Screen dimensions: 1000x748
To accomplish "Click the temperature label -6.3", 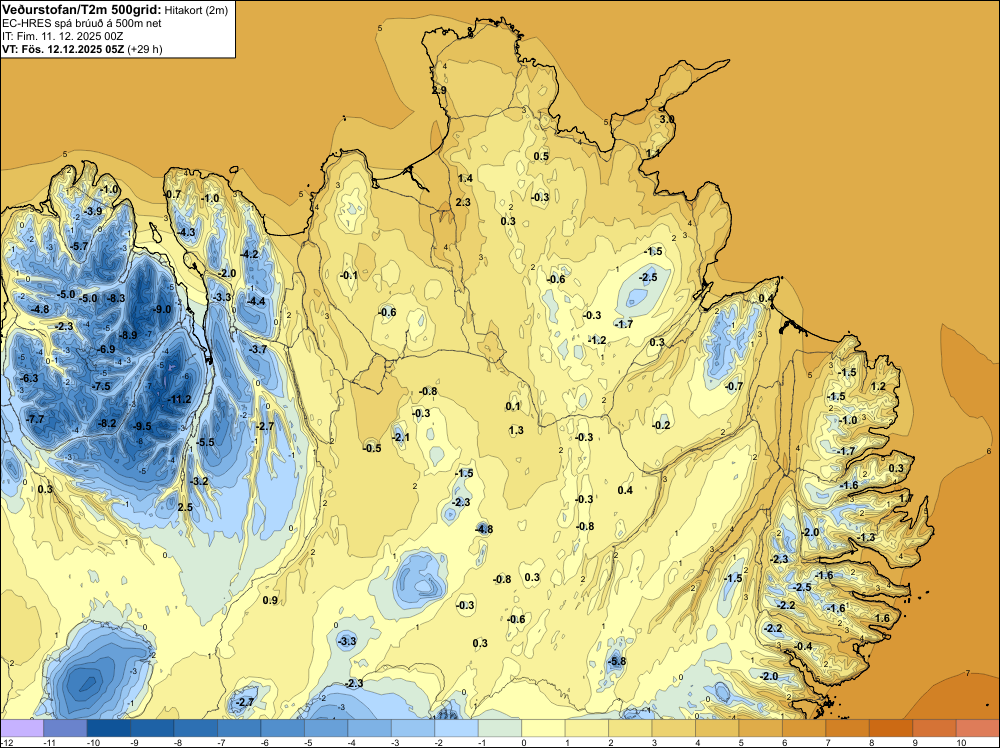I will [29, 378].
